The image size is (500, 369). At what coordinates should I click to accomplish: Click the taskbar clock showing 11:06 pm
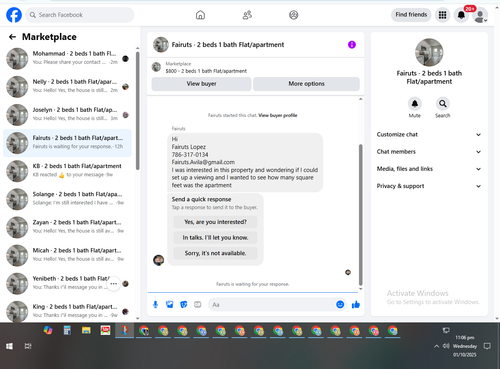click(465, 338)
